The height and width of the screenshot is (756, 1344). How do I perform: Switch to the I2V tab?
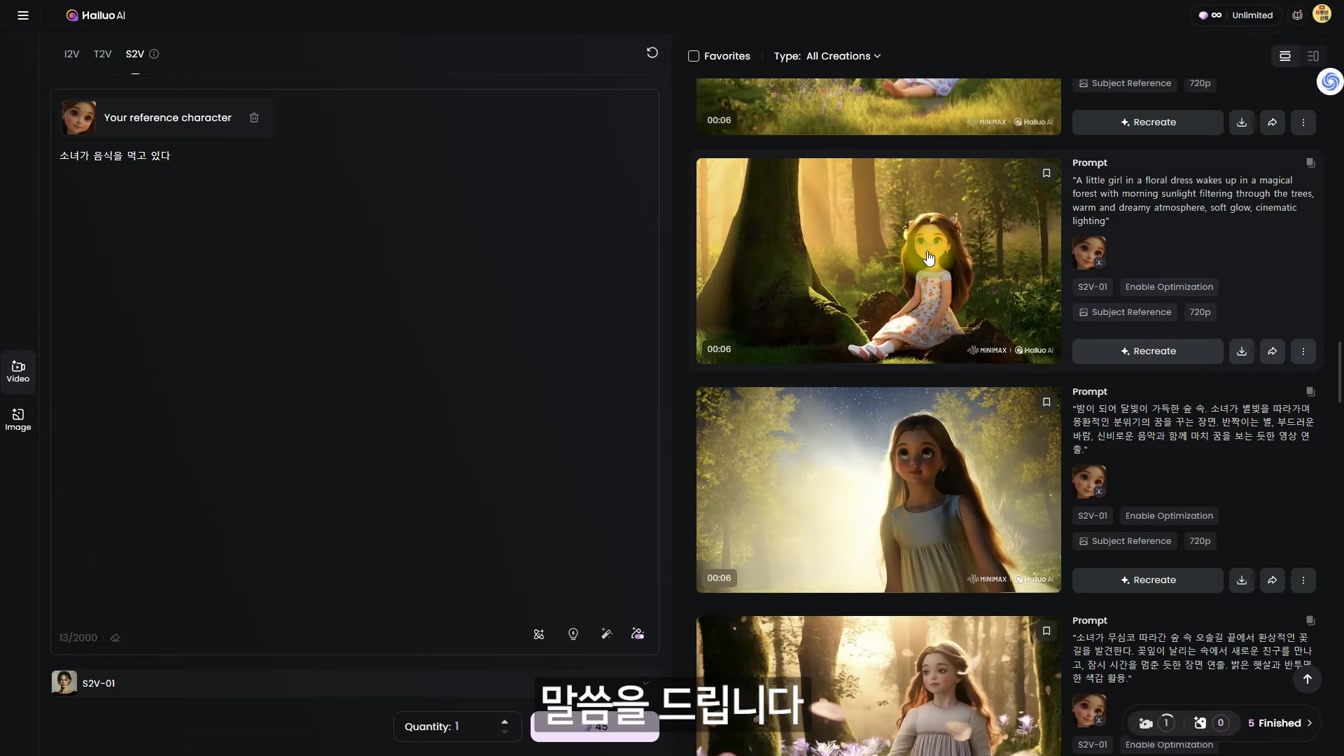click(71, 54)
